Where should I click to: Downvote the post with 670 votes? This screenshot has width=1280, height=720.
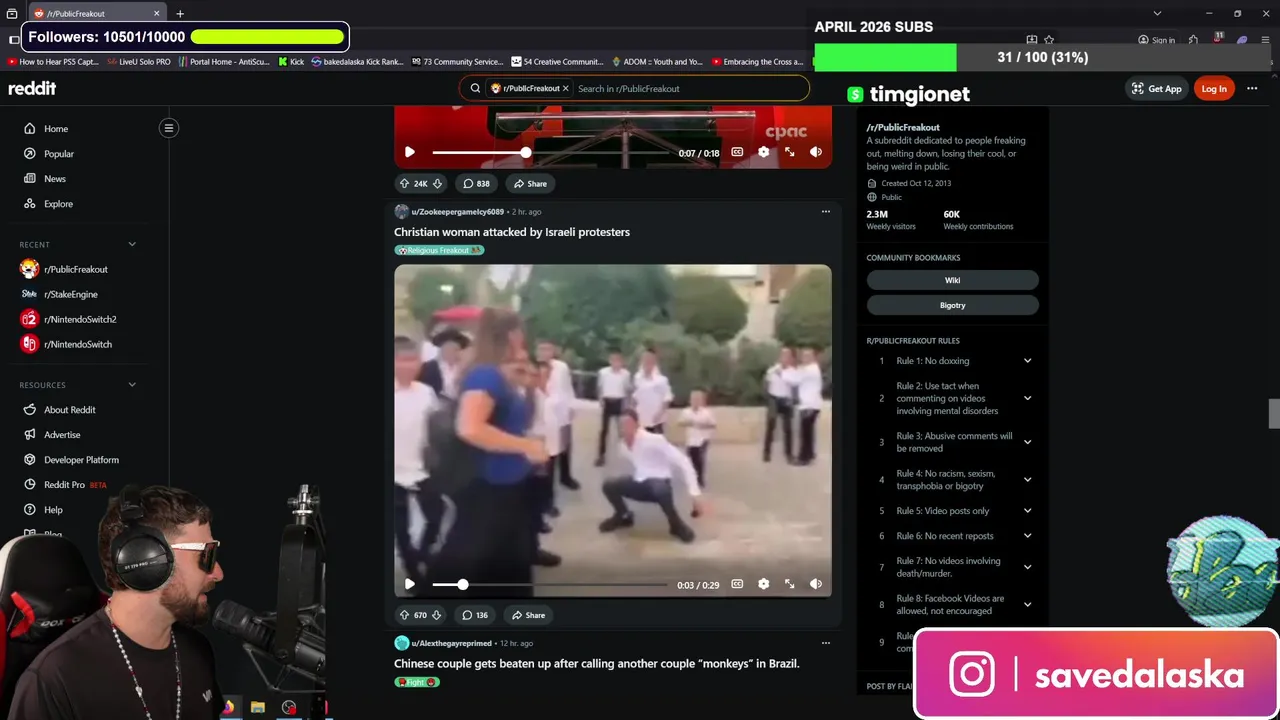(436, 615)
